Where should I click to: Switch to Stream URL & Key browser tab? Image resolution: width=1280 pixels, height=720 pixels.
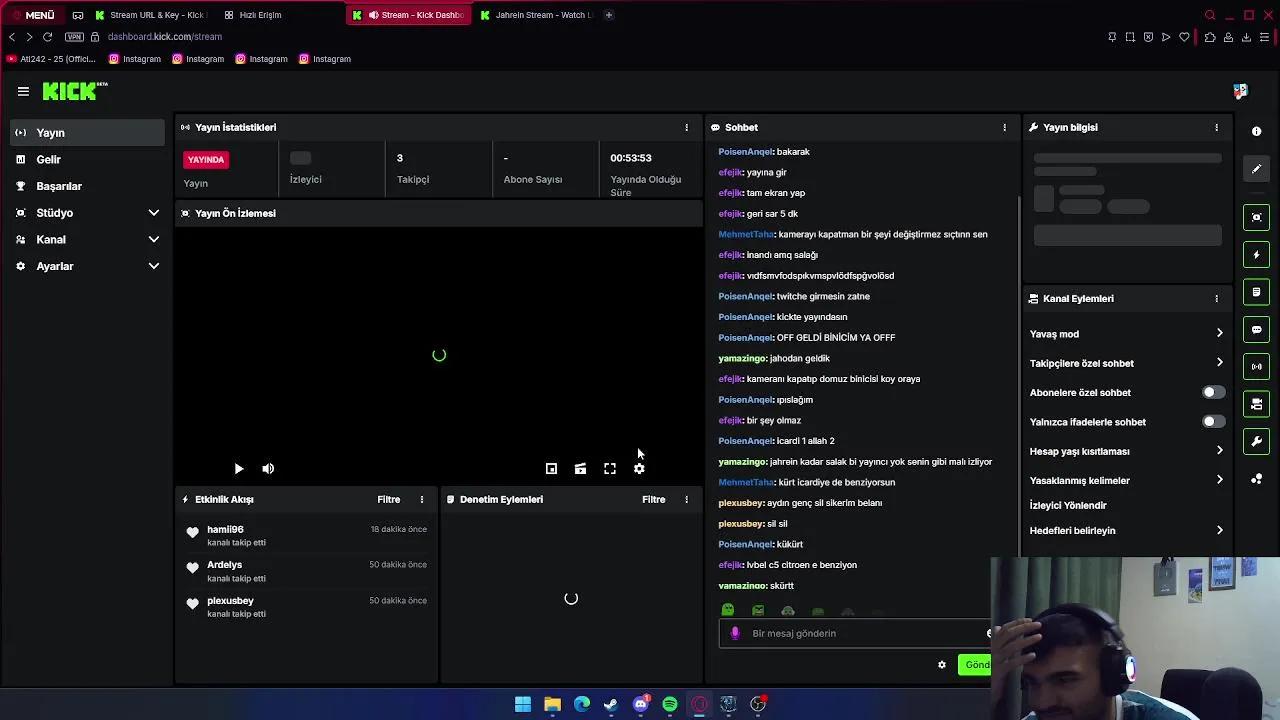(x=150, y=15)
